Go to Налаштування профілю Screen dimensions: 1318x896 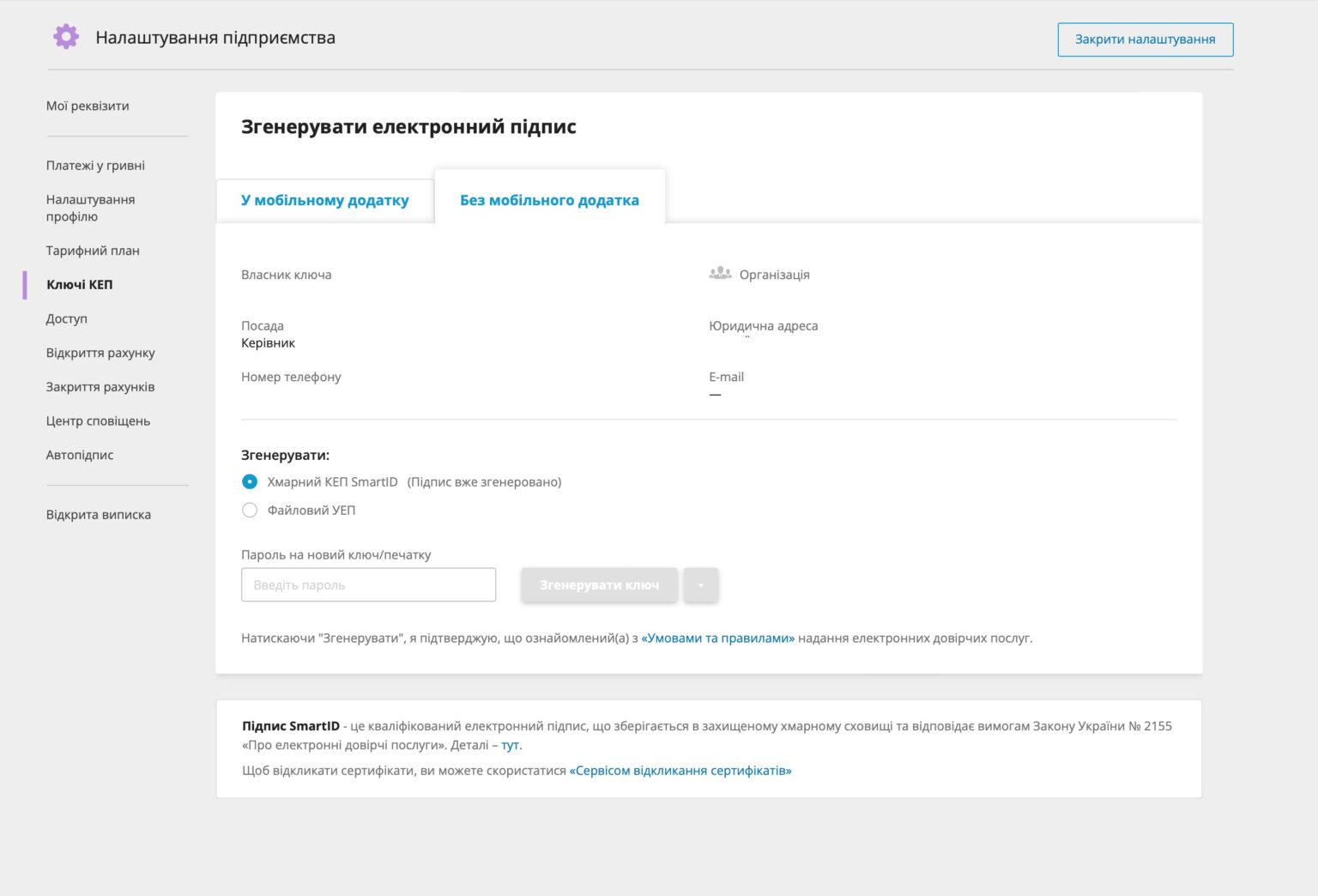[x=90, y=208]
